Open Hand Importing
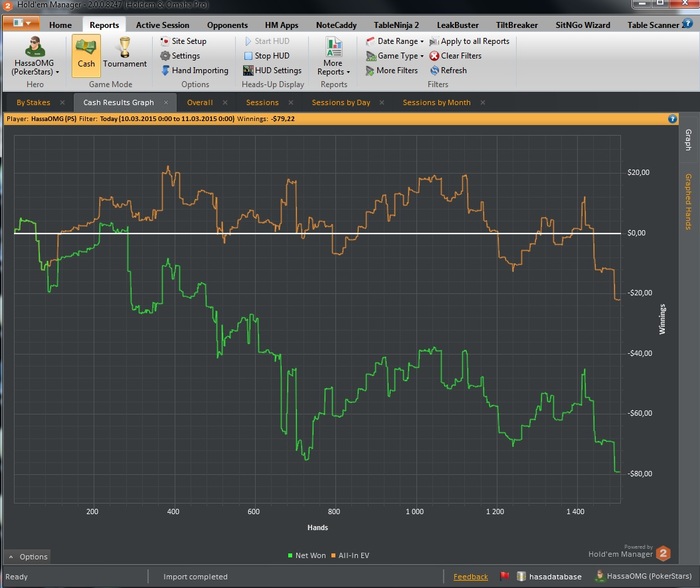 click(199, 71)
